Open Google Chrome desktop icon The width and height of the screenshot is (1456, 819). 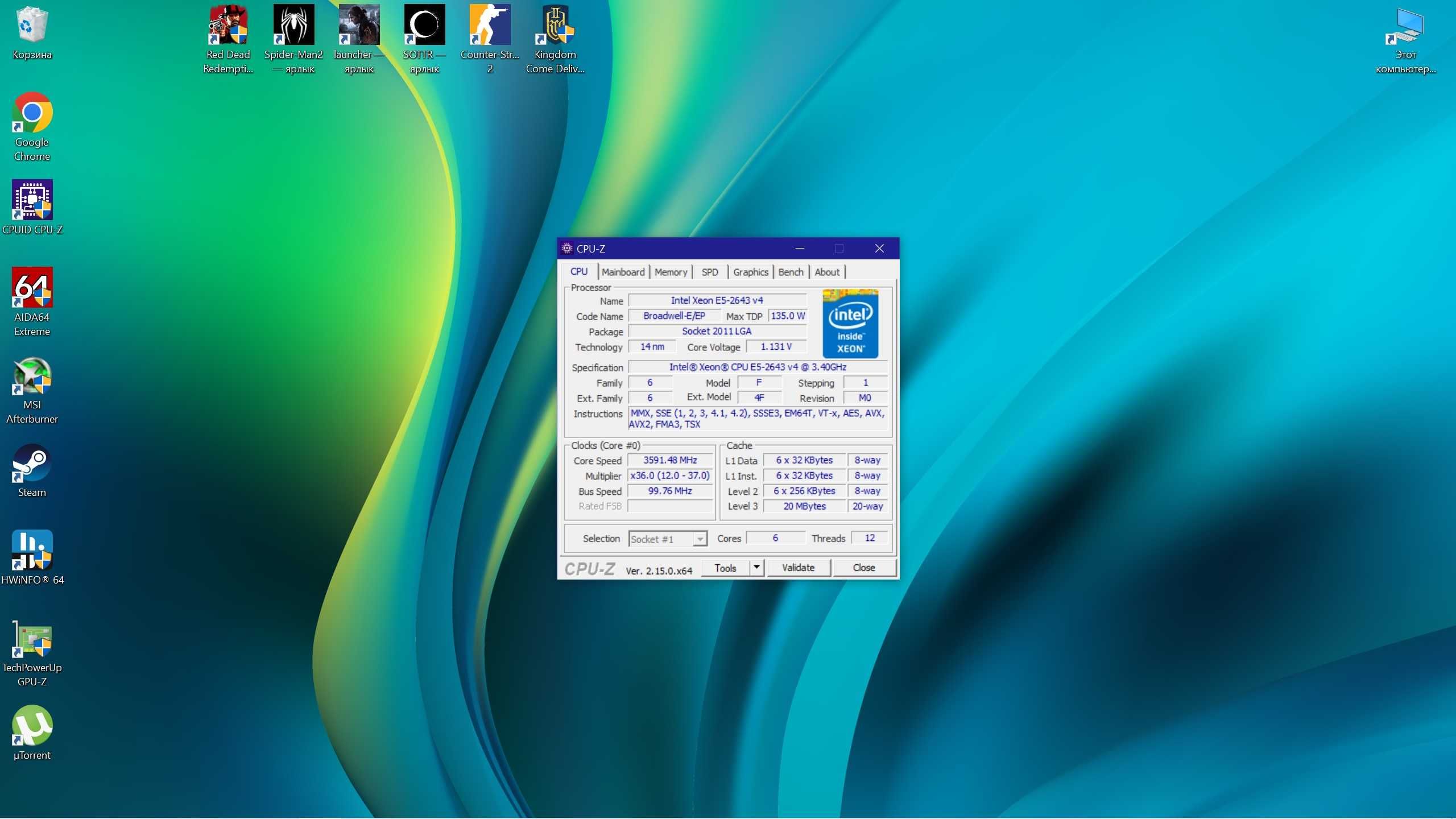point(32,126)
